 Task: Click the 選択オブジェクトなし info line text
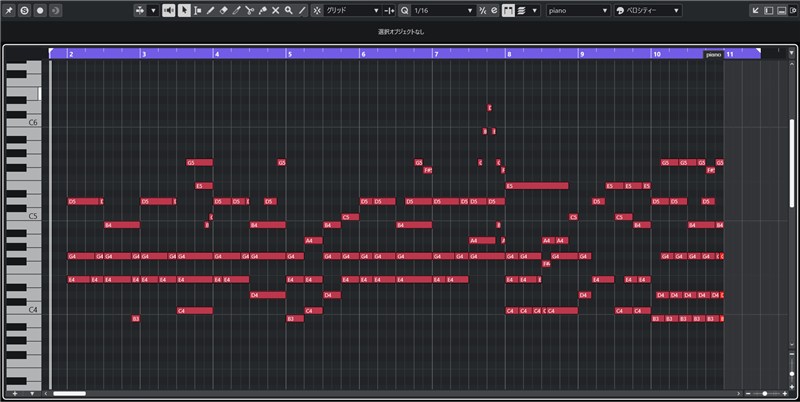point(401,32)
